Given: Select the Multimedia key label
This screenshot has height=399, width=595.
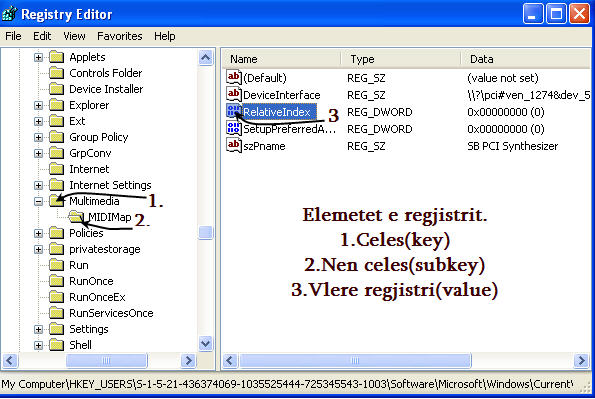Looking at the screenshot, I should pyautogui.click(x=94, y=201).
